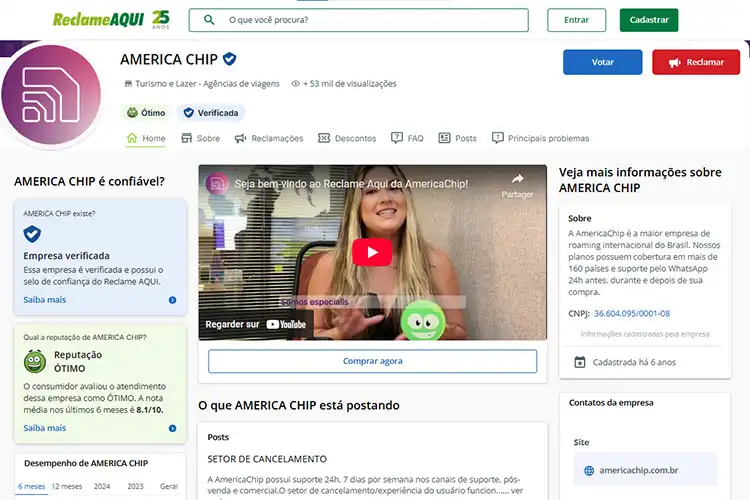The width and height of the screenshot is (750, 500).
Task: Click the Votar button
Action: [602, 62]
